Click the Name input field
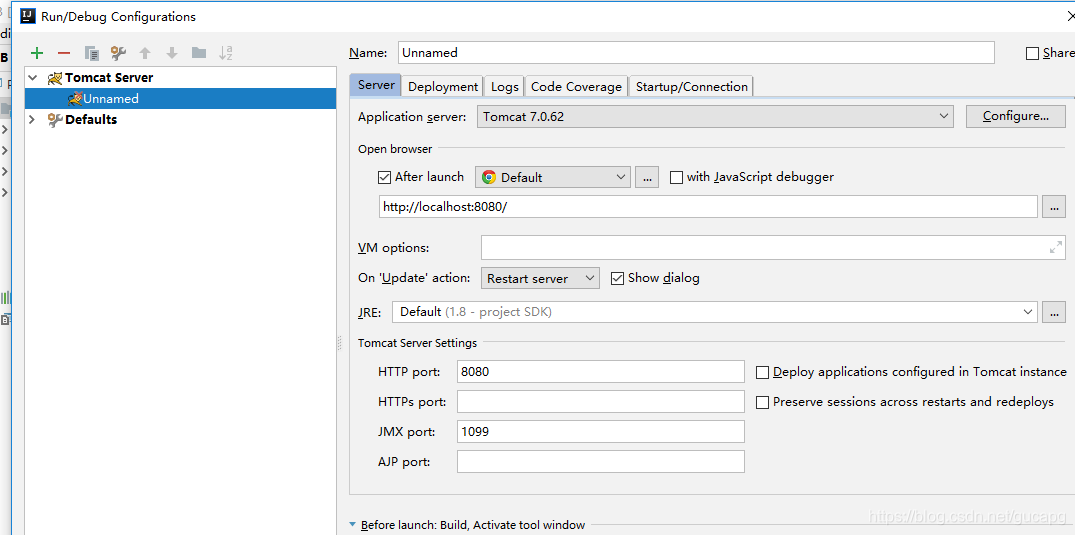This screenshot has height=535, width=1075. pyautogui.click(x=695, y=52)
